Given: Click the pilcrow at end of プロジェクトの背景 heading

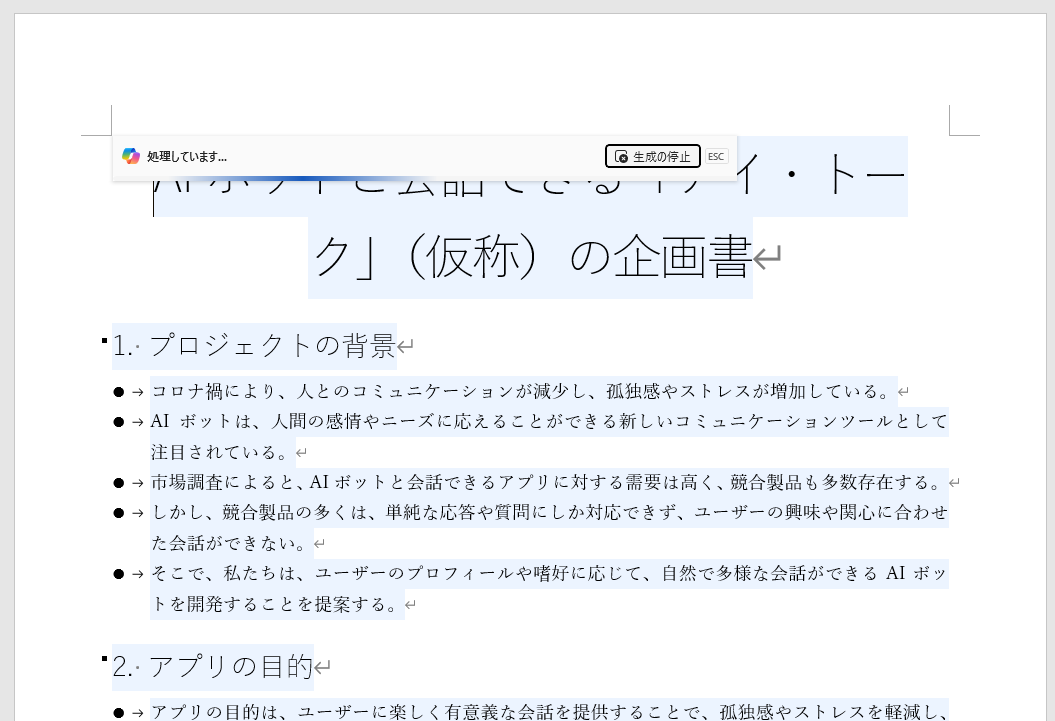Looking at the screenshot, I should point(405,345).
